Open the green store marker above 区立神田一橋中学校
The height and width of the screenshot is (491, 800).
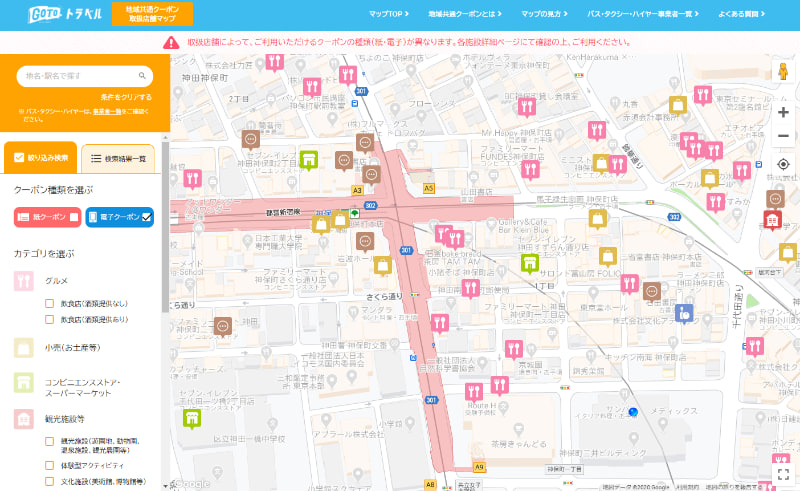pyautogui.click(x=192, y=419)
